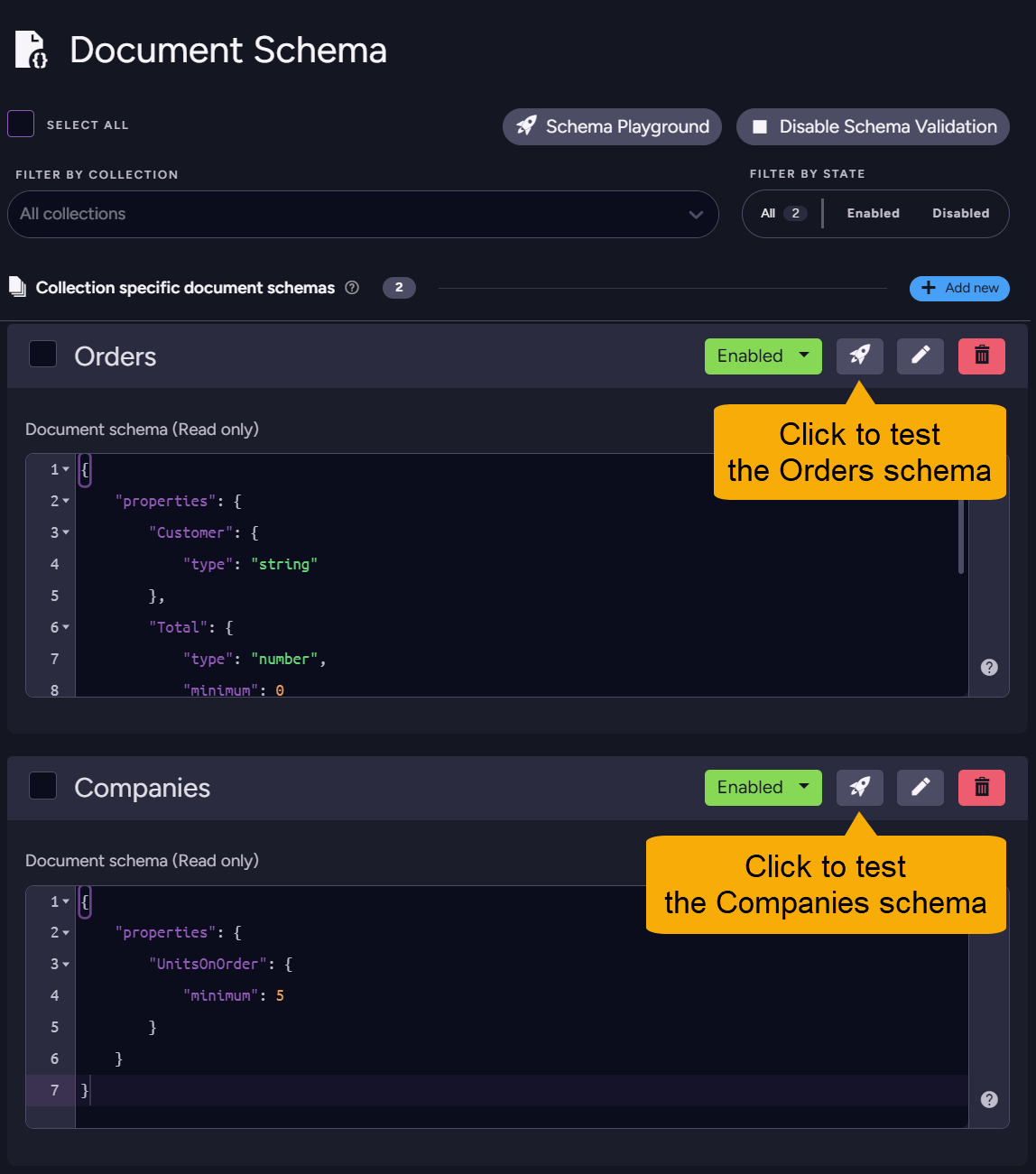The width and height of the screenshot is (1036, 1174).
Task: Switch to the Enabled state filter
Action: 873,213
